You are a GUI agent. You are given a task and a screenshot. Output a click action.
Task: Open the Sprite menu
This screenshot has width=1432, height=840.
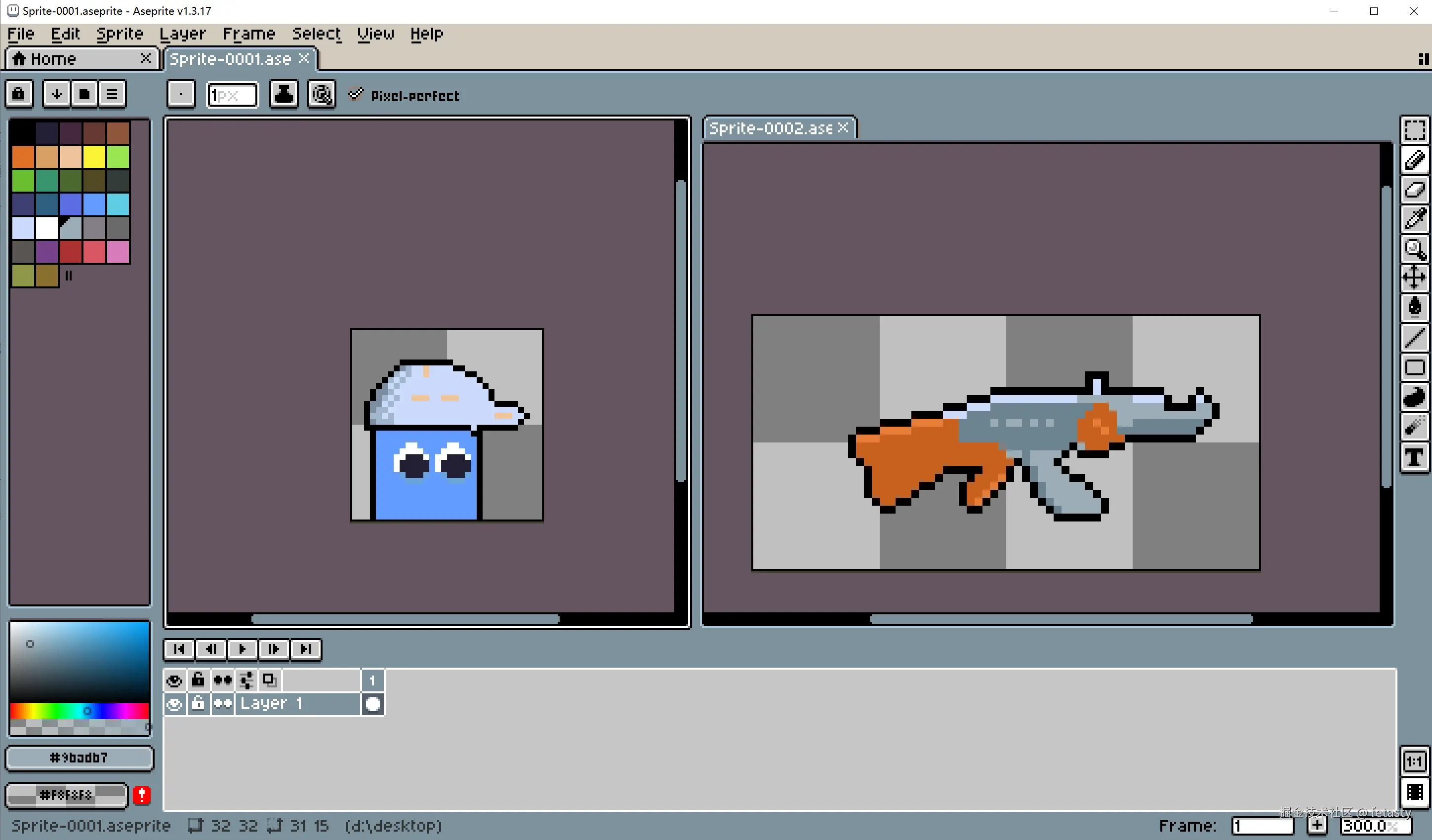pyautogui.click(x=120, y=34)
